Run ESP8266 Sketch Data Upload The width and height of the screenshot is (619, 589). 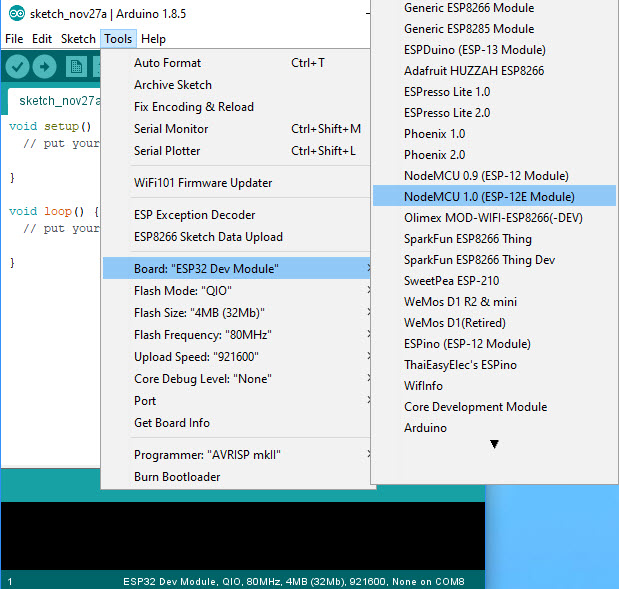[x=236, y=237]
